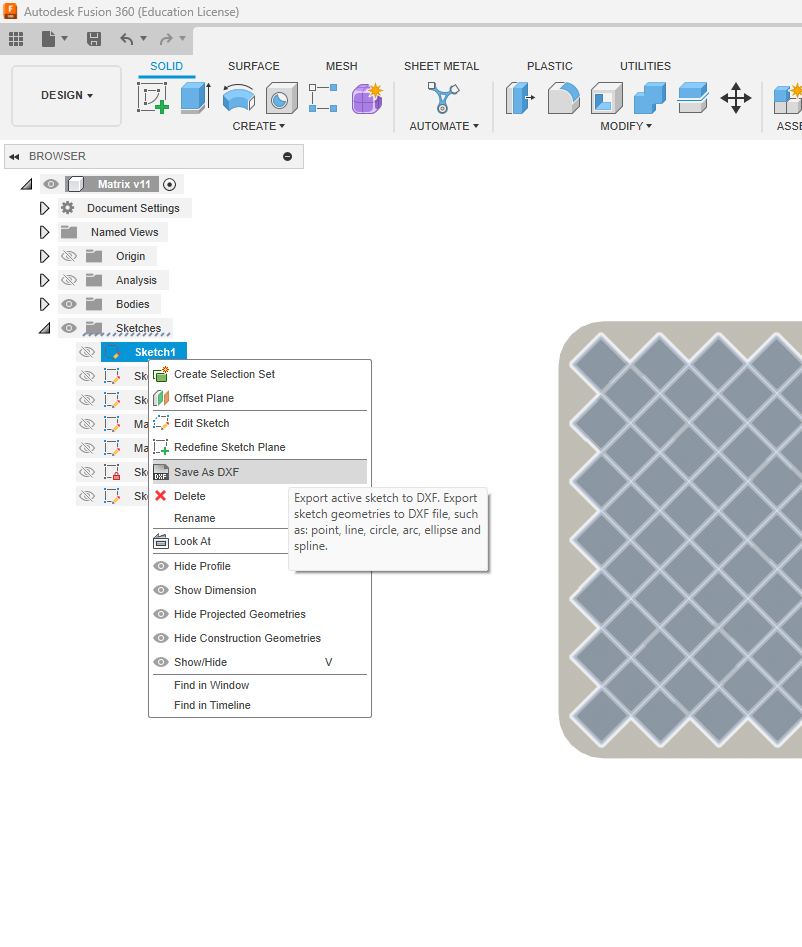The height and width of the screenshot is (947, 802).
Task: Select the Extrude tool in toolbar
Action: [195, 98]
